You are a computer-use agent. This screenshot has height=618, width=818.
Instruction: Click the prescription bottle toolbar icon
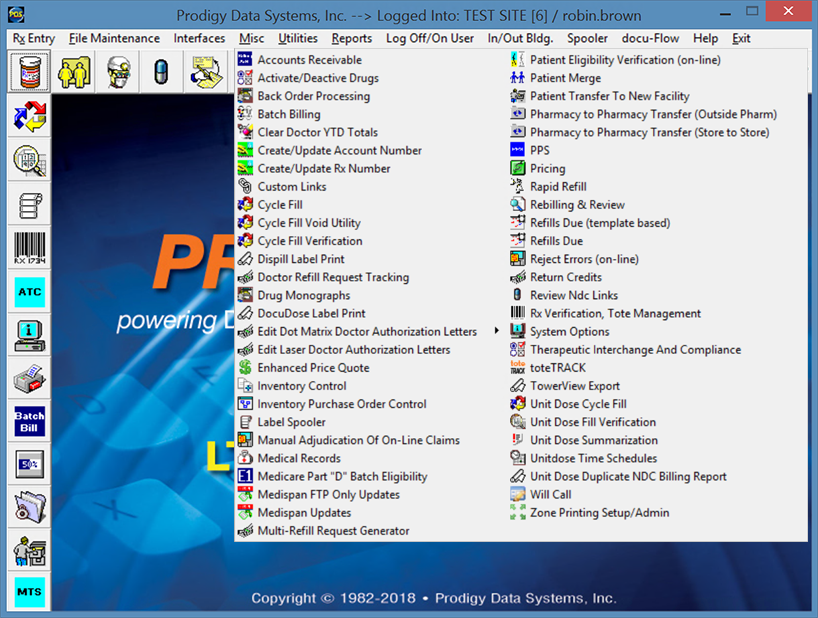30,73
